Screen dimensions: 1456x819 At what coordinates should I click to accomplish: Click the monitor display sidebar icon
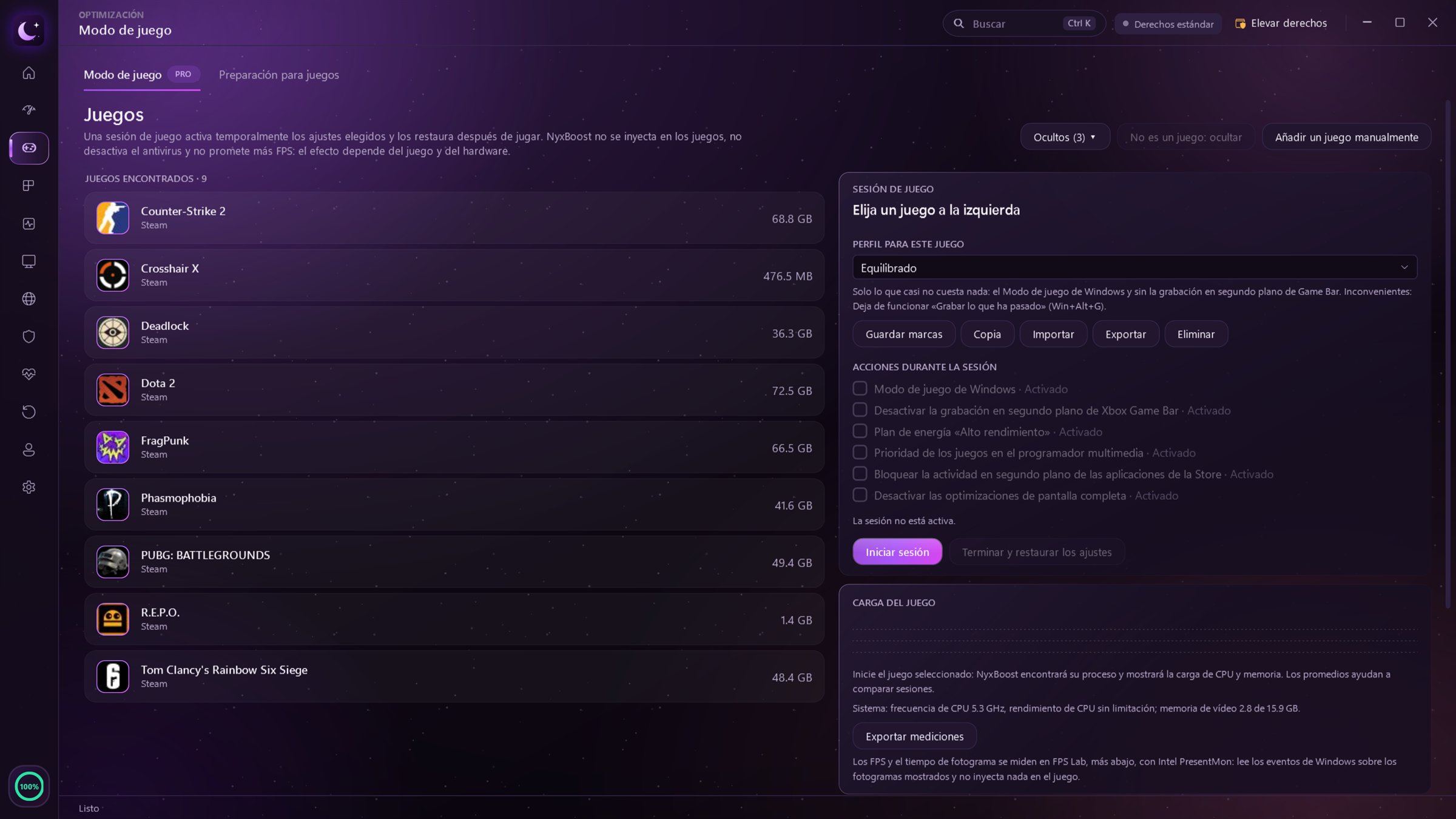coord(29,261)
